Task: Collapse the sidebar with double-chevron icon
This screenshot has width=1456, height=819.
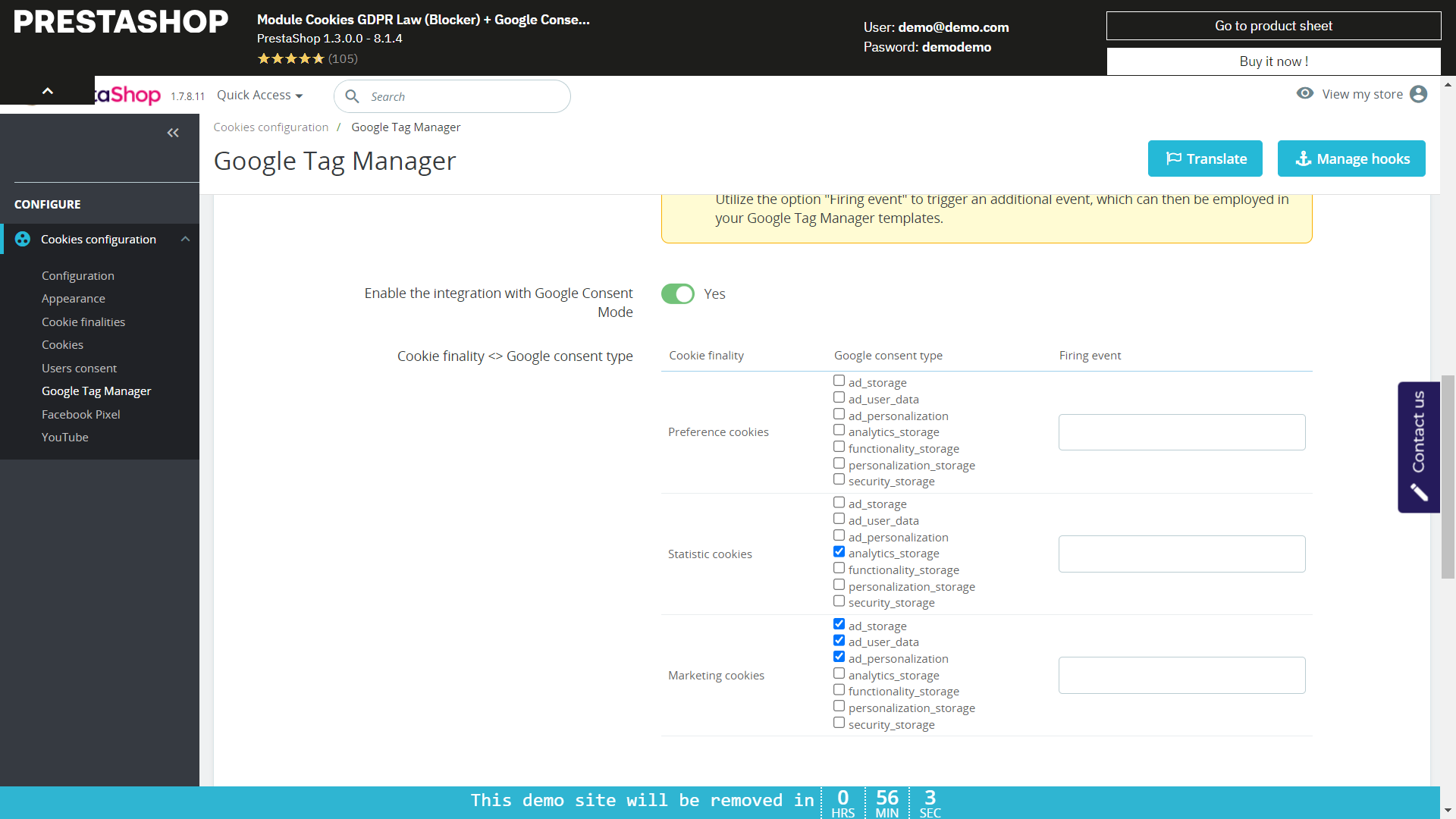Action: pos(173,133)
